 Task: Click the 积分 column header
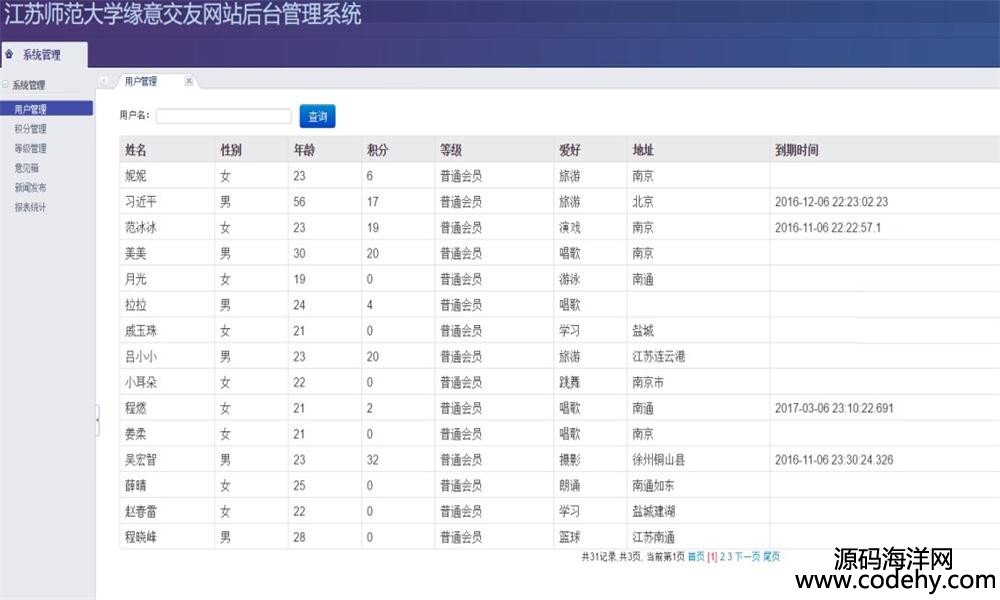(378, 150)
